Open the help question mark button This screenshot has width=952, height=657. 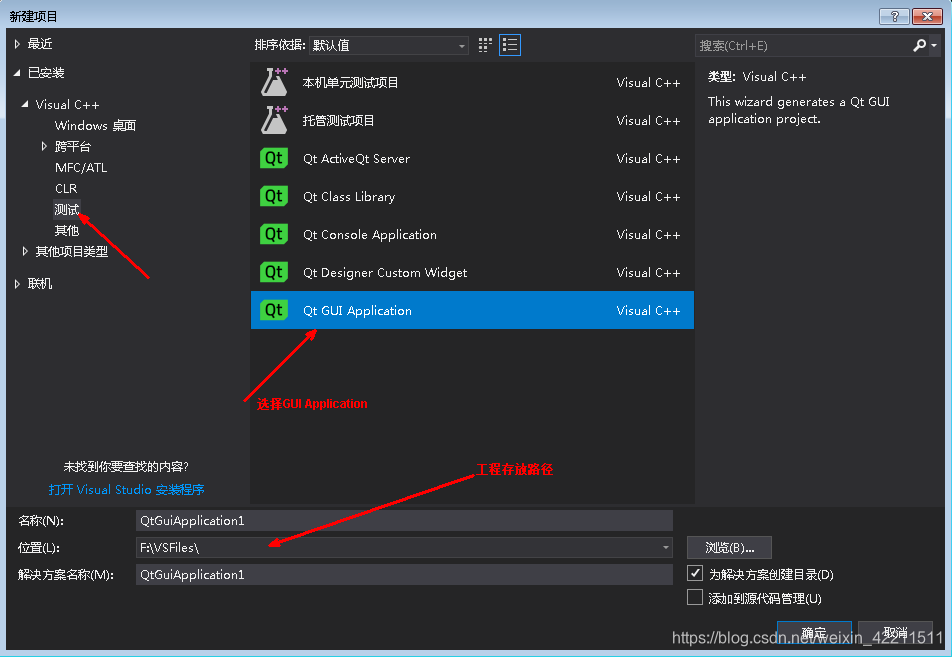(894, 16)
